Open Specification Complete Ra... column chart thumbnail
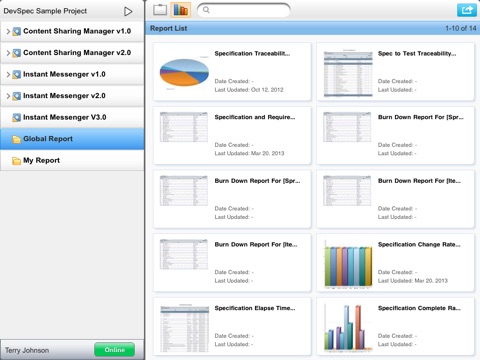 coord(348,328)
